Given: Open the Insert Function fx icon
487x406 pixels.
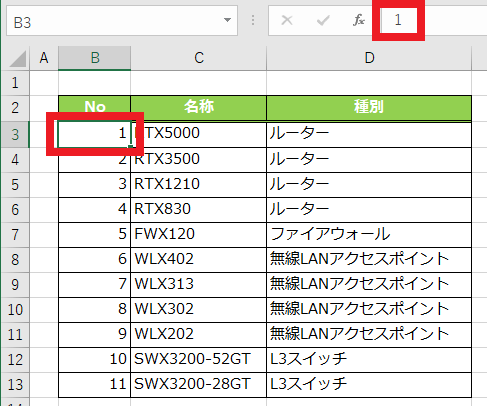Looking at the screenshot, I should (x=359, y=20).
